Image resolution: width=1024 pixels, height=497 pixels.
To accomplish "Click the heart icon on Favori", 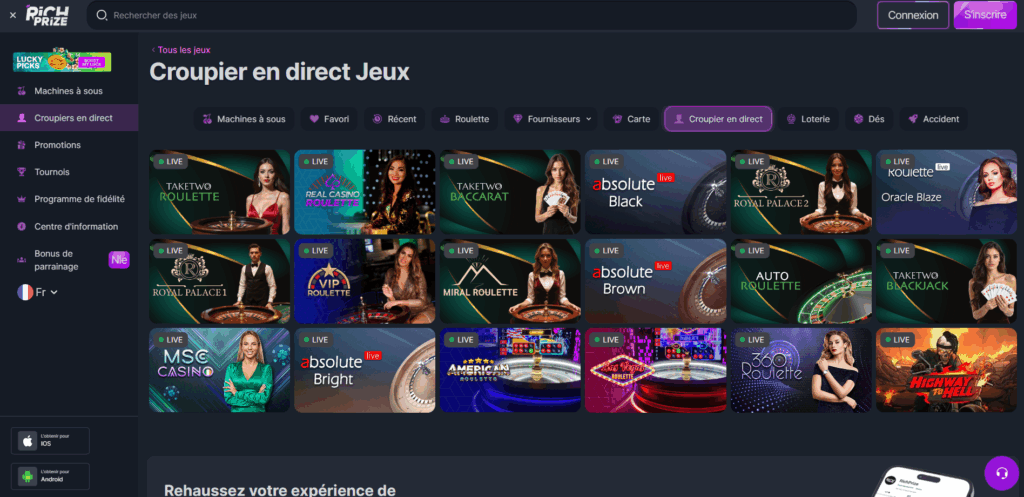I will pyautogui.click(x=314, y=119).
